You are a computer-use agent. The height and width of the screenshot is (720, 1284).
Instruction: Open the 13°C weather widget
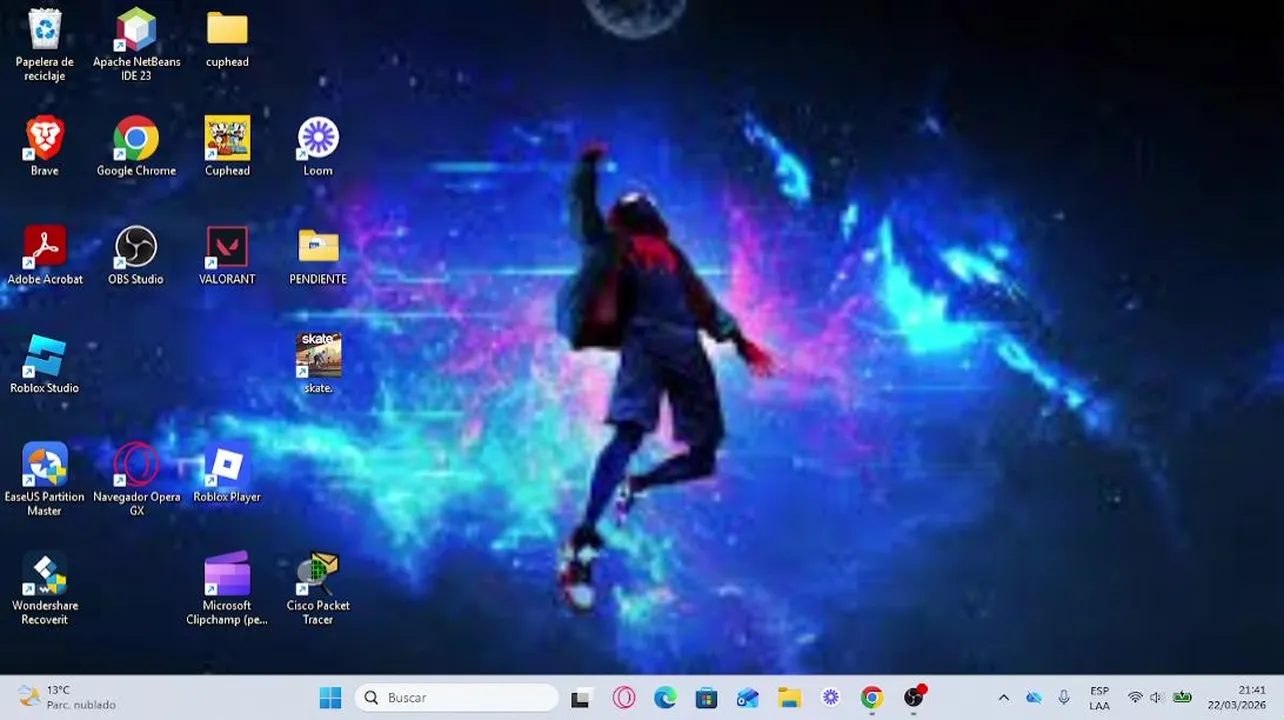[67, 698]
